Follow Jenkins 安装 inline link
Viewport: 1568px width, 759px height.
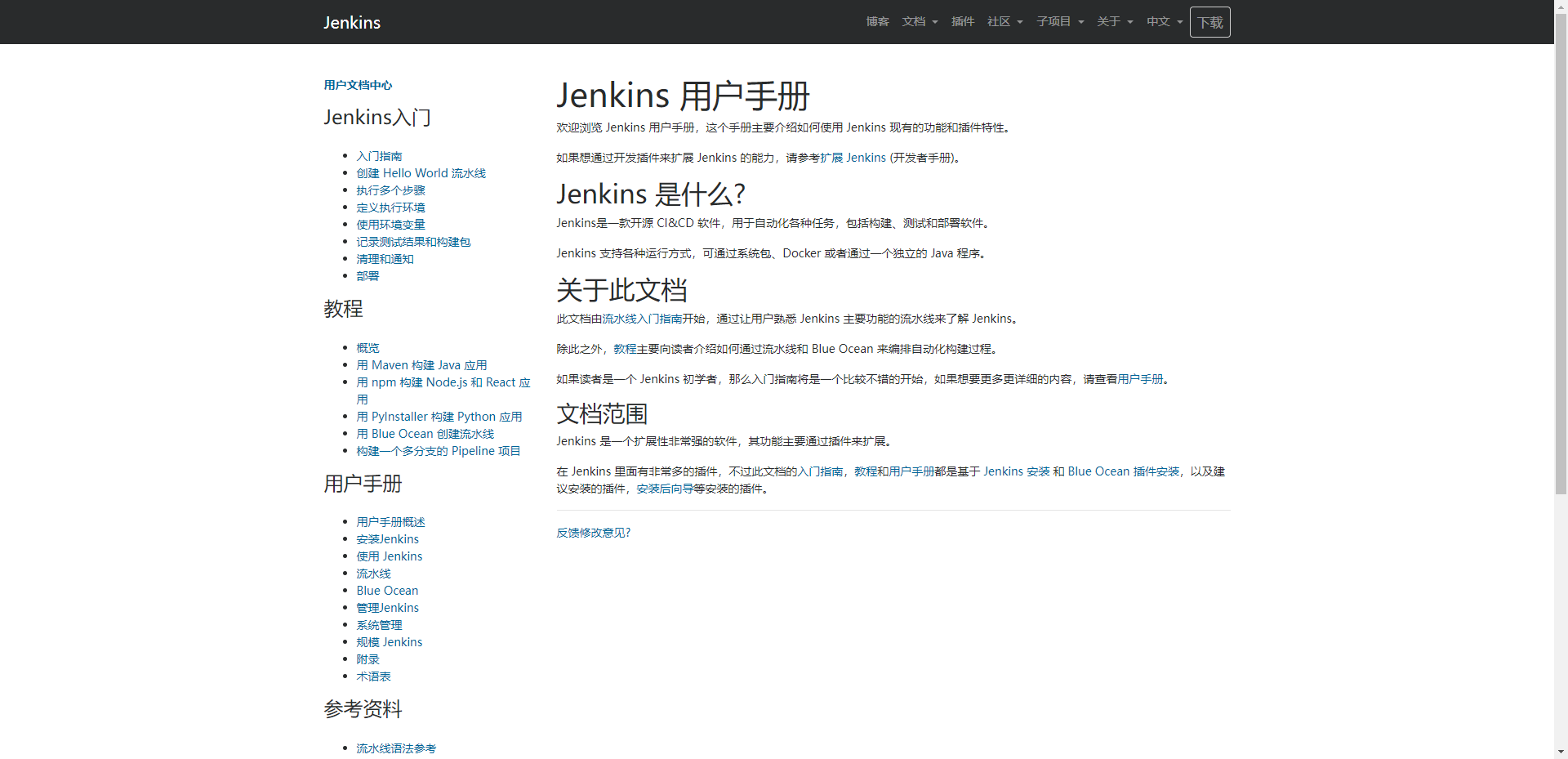pyautogui.click(x=1016, y=471)
